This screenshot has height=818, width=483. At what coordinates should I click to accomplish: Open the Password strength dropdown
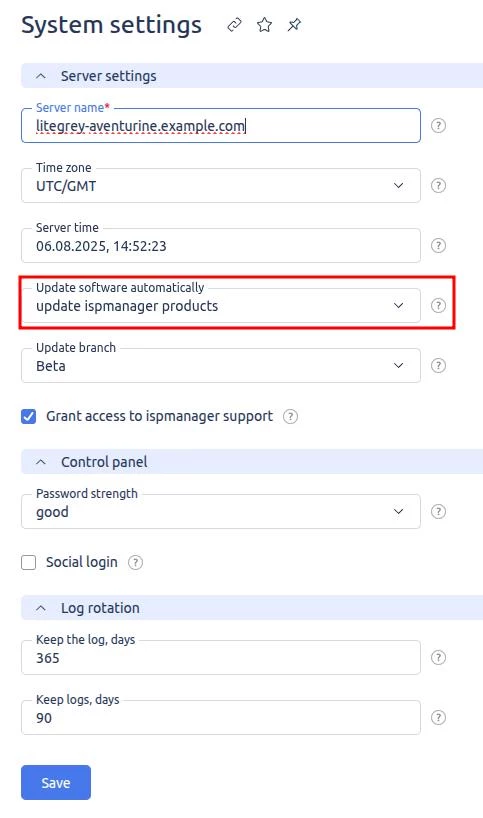click(x=221, y=512)
